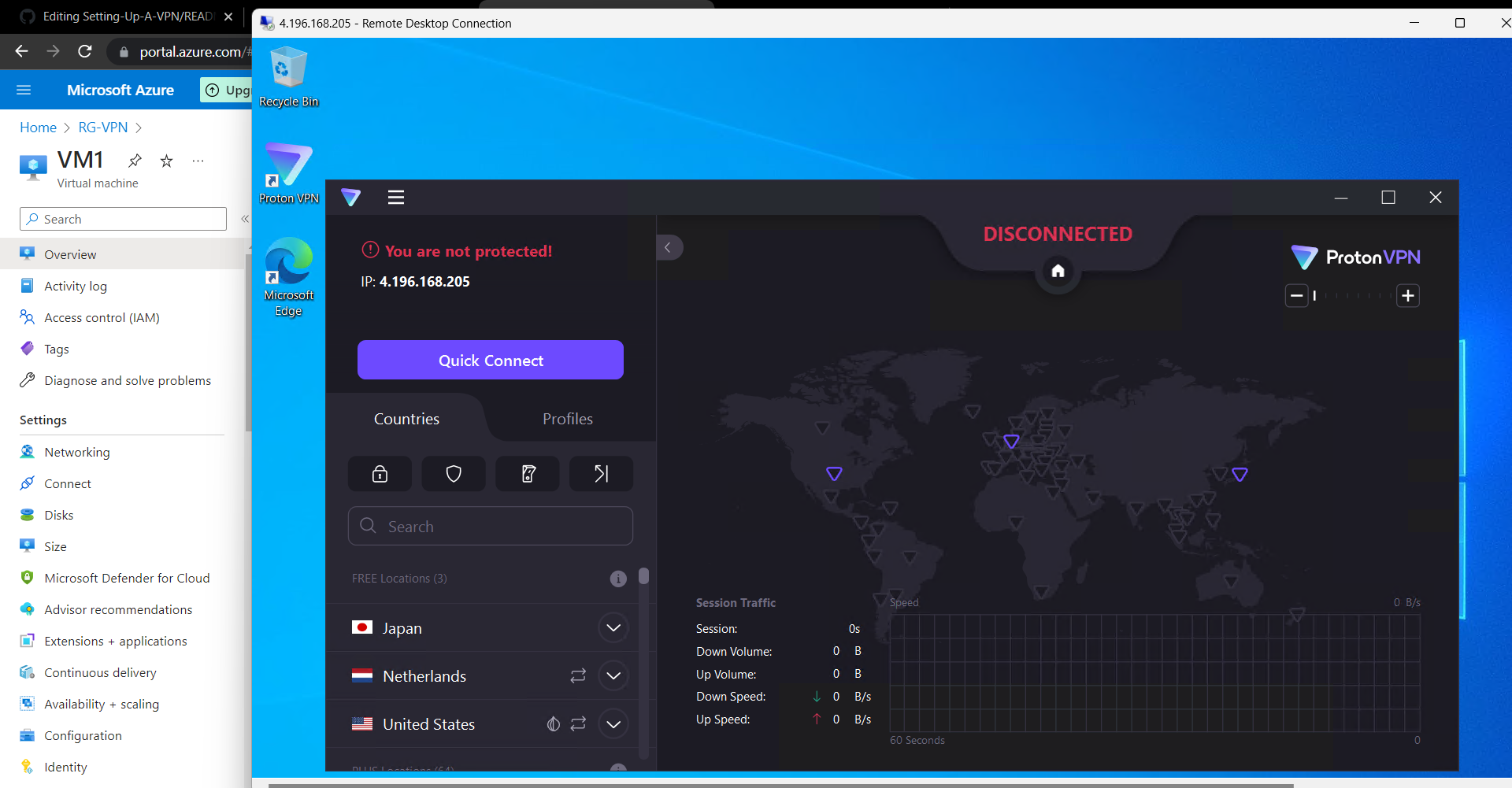Image resolution: width=1512 pixels, height=788 pixels.
Task: Toggle Kill Switch icon
Action: coord(528,474)
